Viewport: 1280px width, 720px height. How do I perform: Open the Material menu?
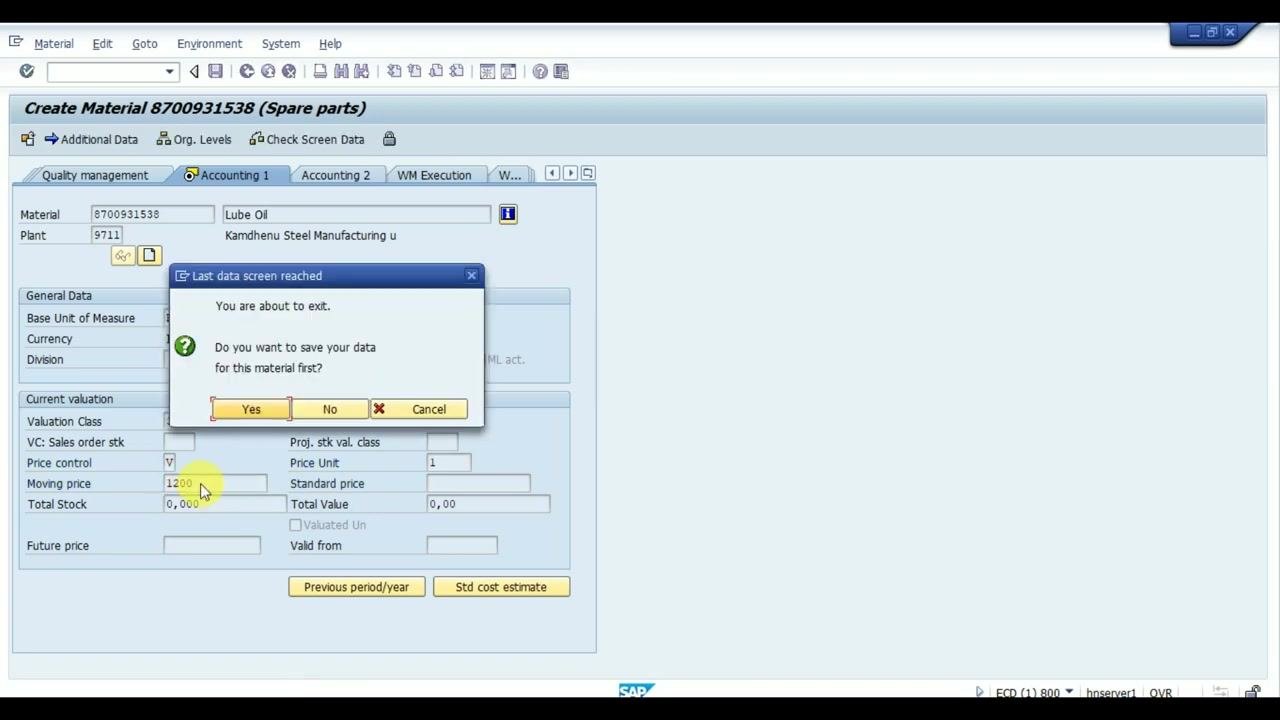point(54,44)
